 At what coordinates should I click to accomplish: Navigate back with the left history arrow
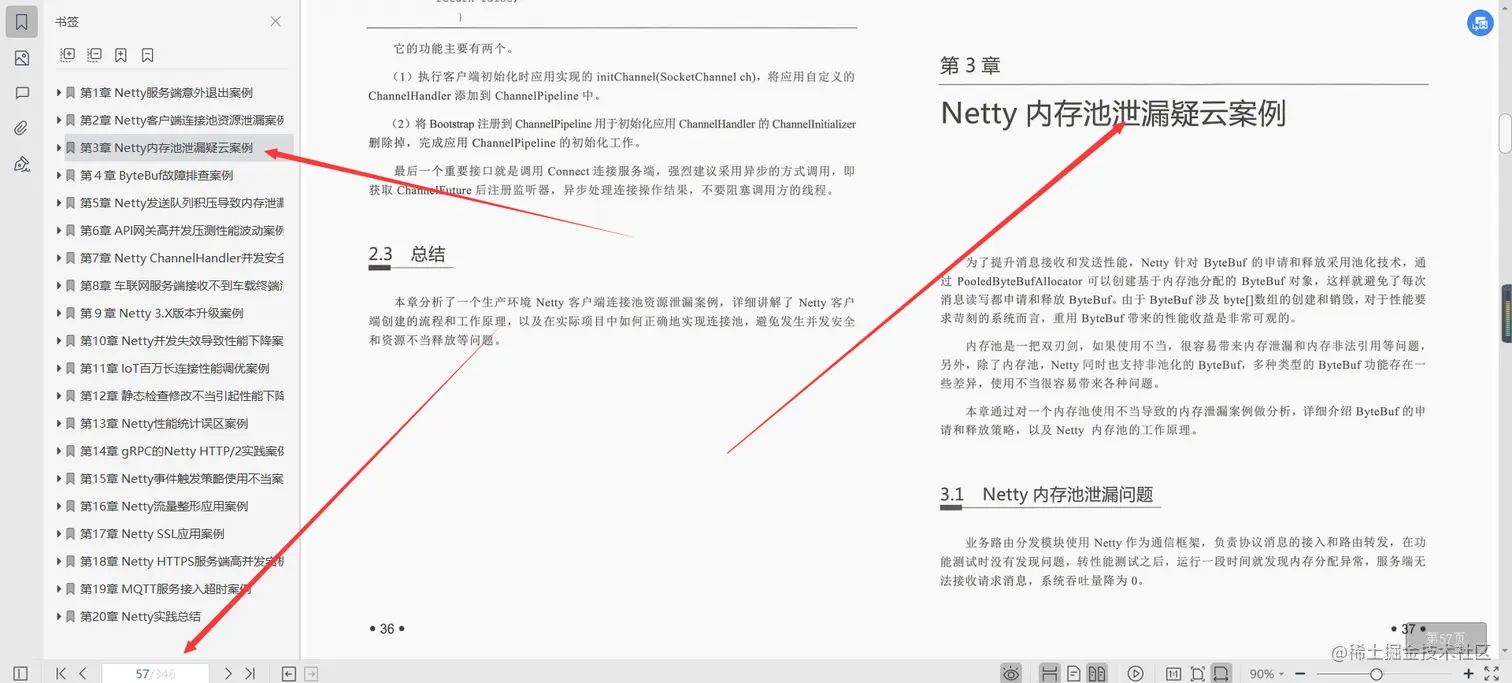tap(288, 672)
